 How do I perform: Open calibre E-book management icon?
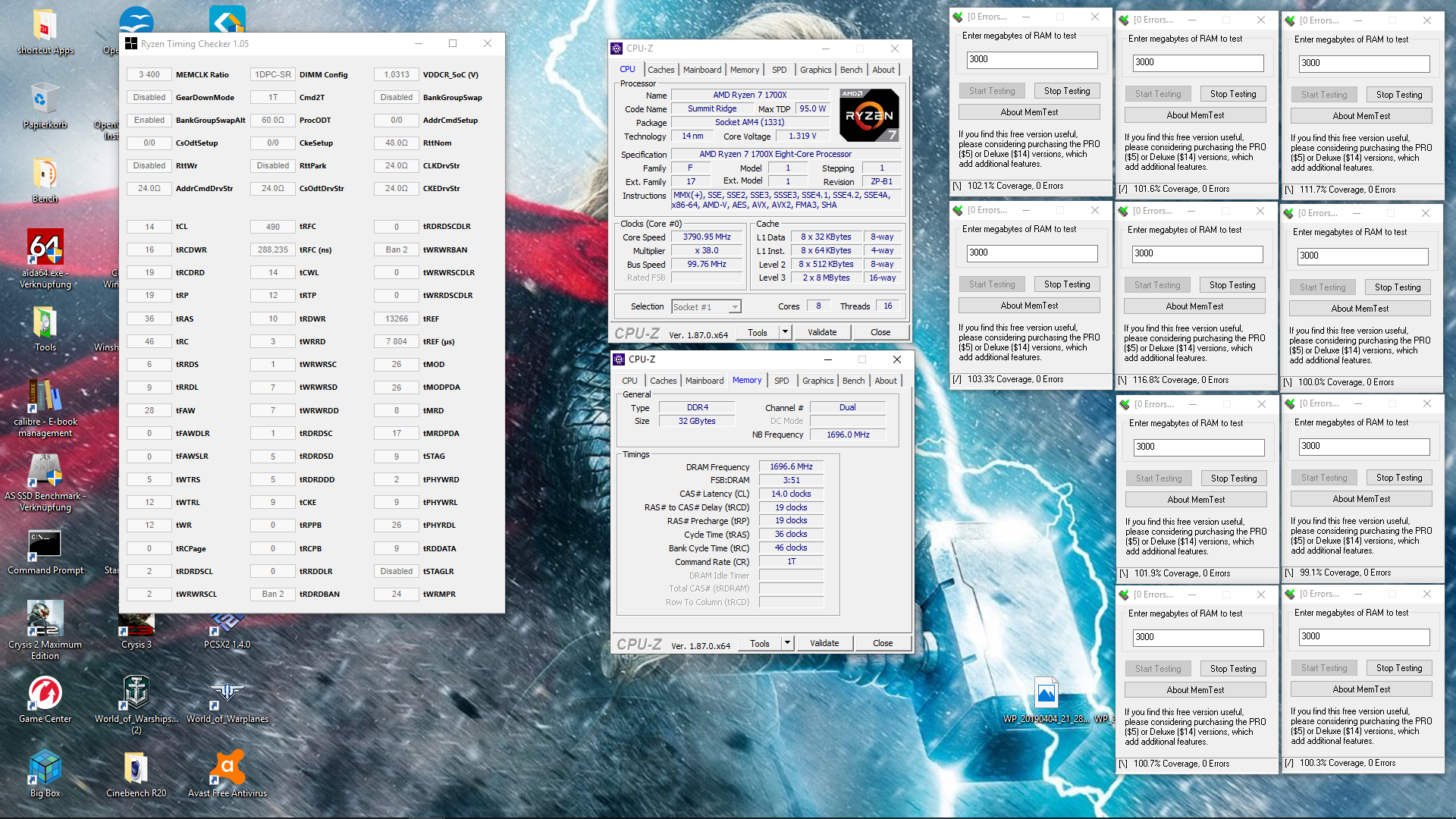click(45, 397)
